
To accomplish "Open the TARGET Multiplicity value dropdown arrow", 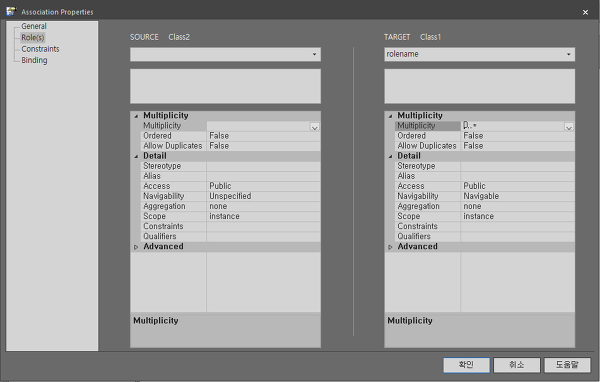I will click(569, 127).
